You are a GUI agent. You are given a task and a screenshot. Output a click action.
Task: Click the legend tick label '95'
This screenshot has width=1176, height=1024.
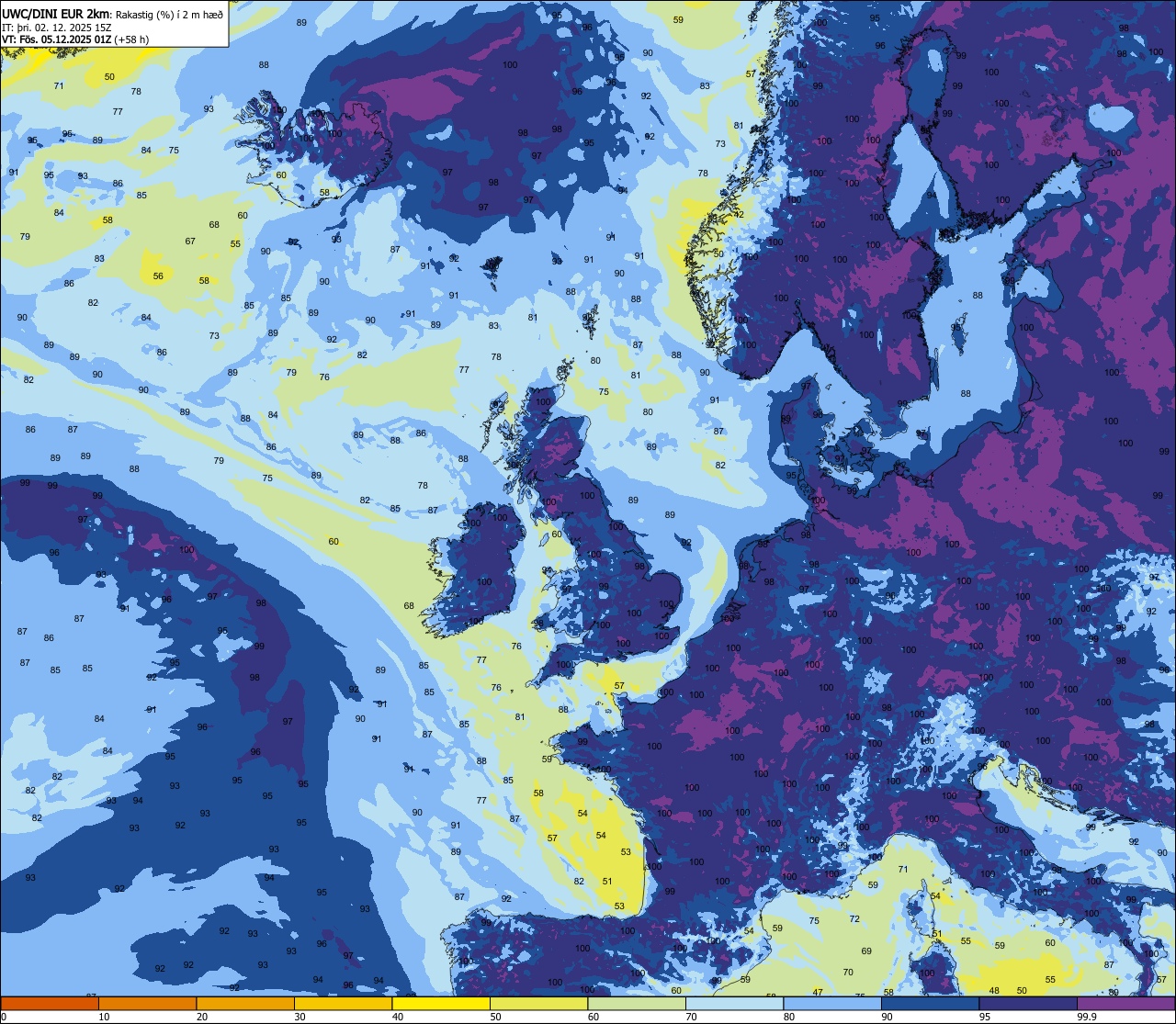point(985,1017)
